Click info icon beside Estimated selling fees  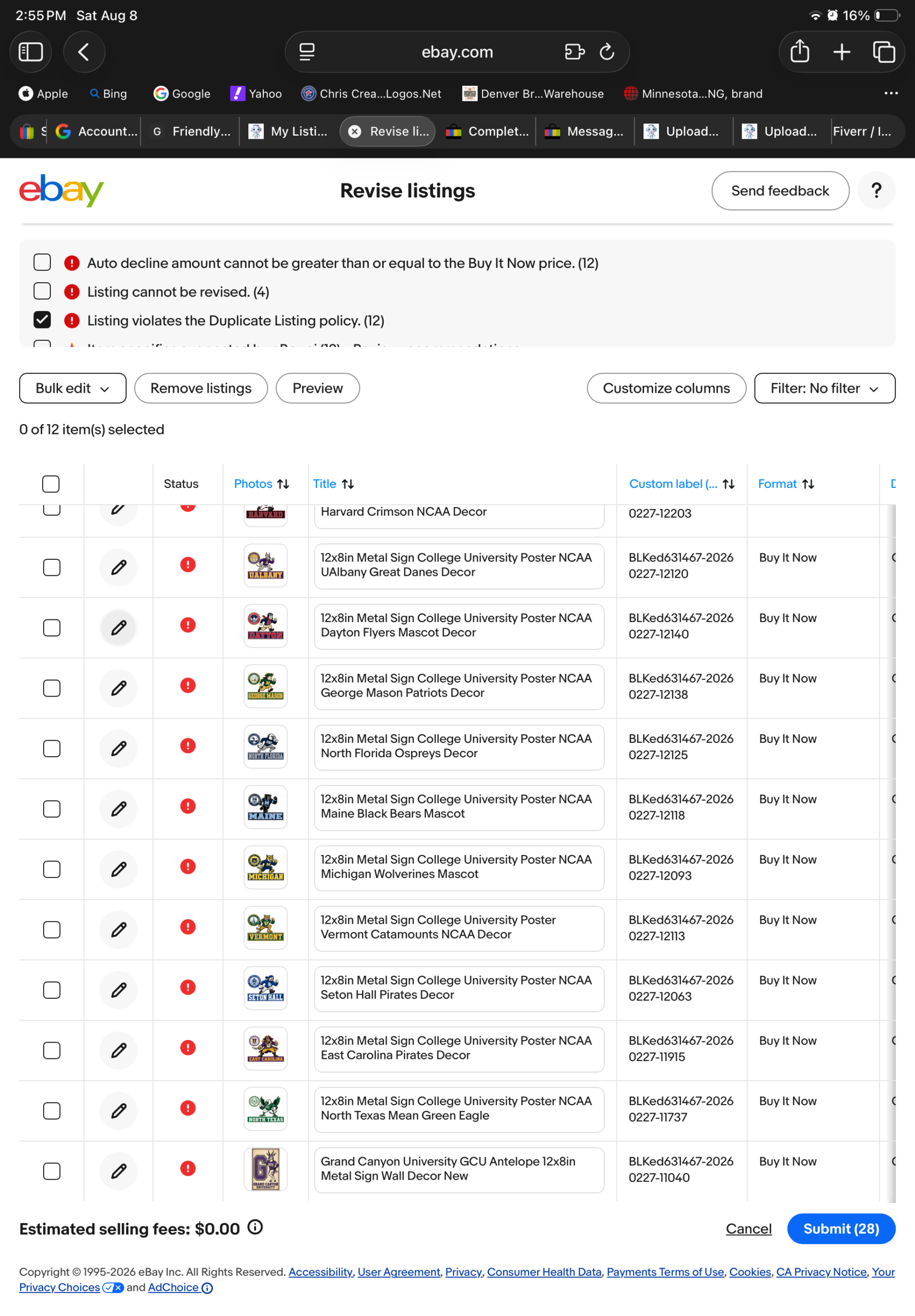click(x=255, y=1227)
